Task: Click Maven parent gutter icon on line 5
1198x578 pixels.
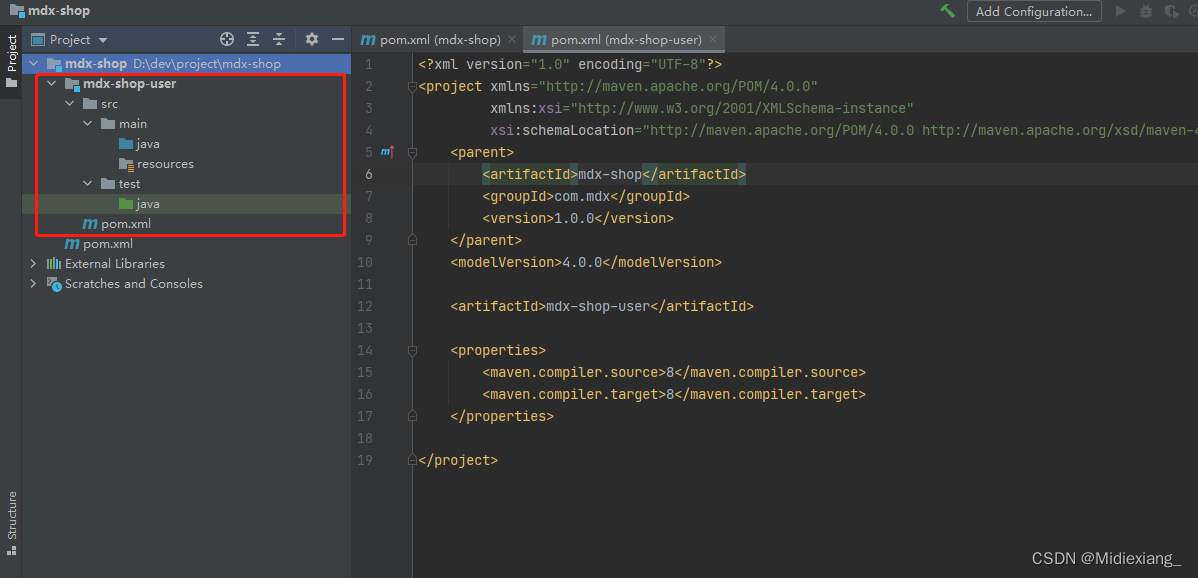Action: pyautogui.click(x=387, y=152)
